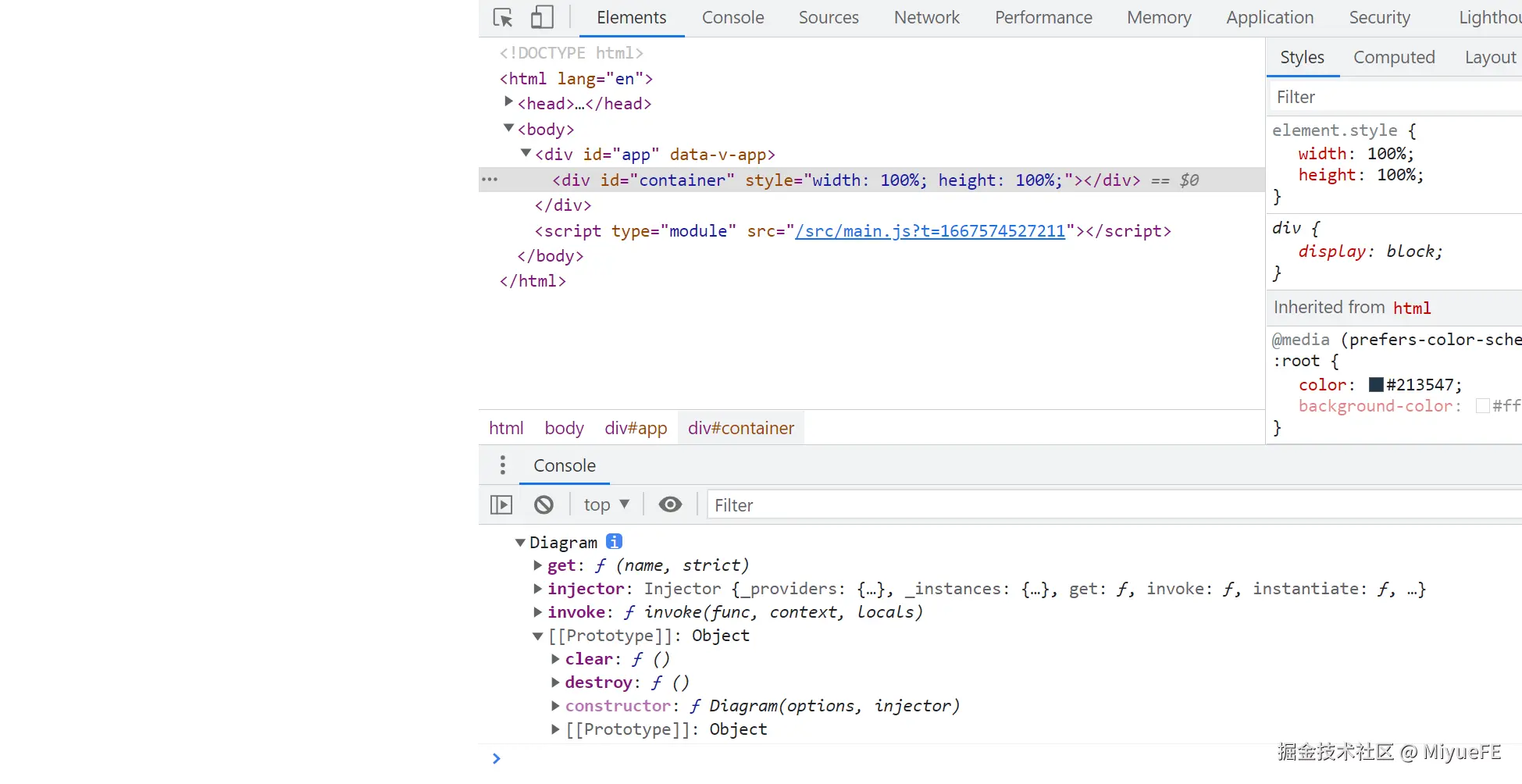Screen dimensions: 1522x784
Task: Select div#container in the breadcrumb bar
Action: pyautogui.click(x=741, y=428)
